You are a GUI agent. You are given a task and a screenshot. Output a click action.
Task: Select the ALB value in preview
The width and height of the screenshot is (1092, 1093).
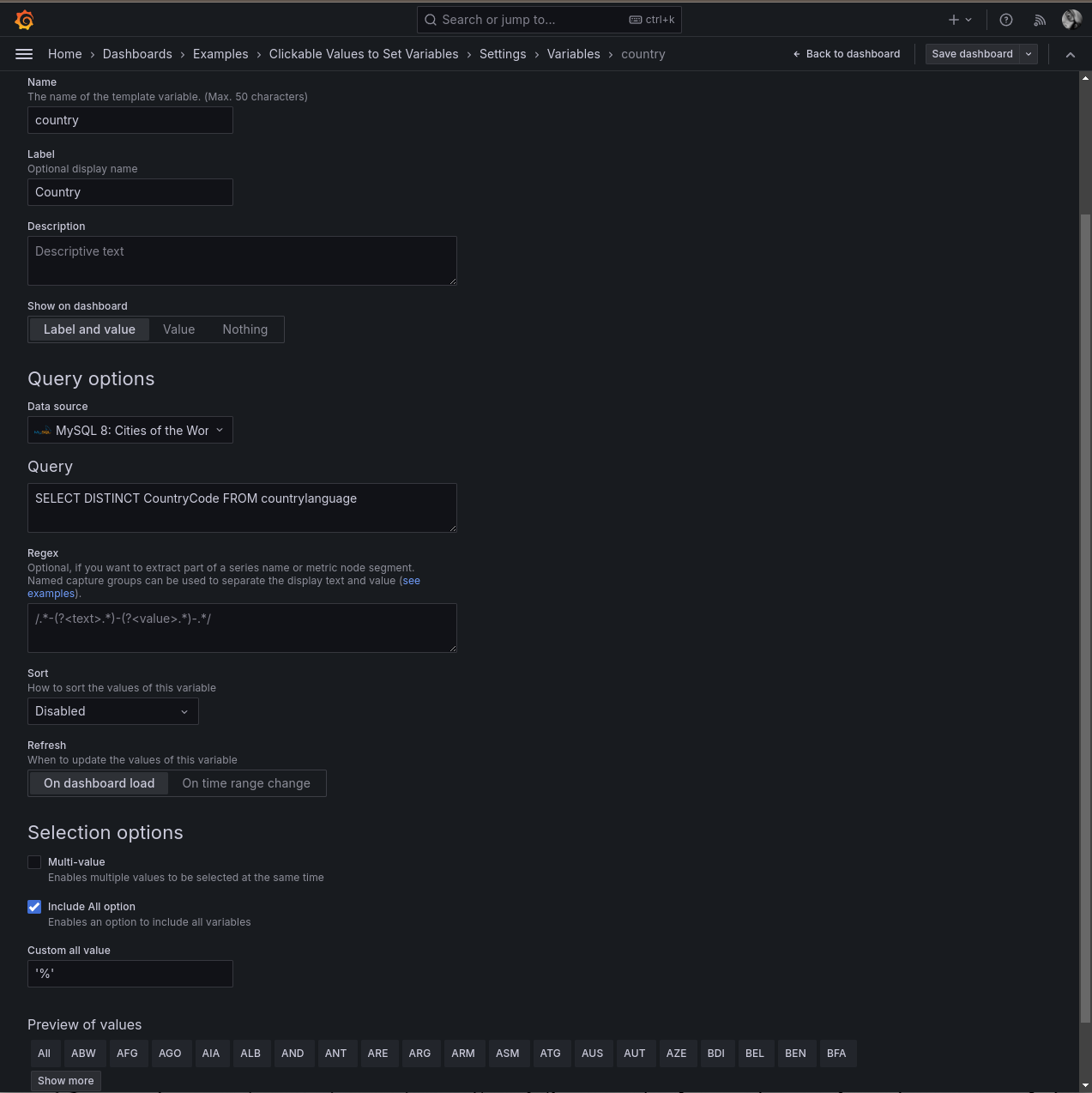tap(250, 1054)
